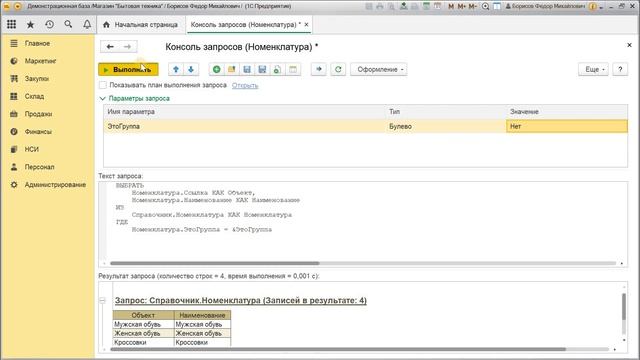Click the document with green mark icon
Screen dimensions: 640x360
[278, 69]
